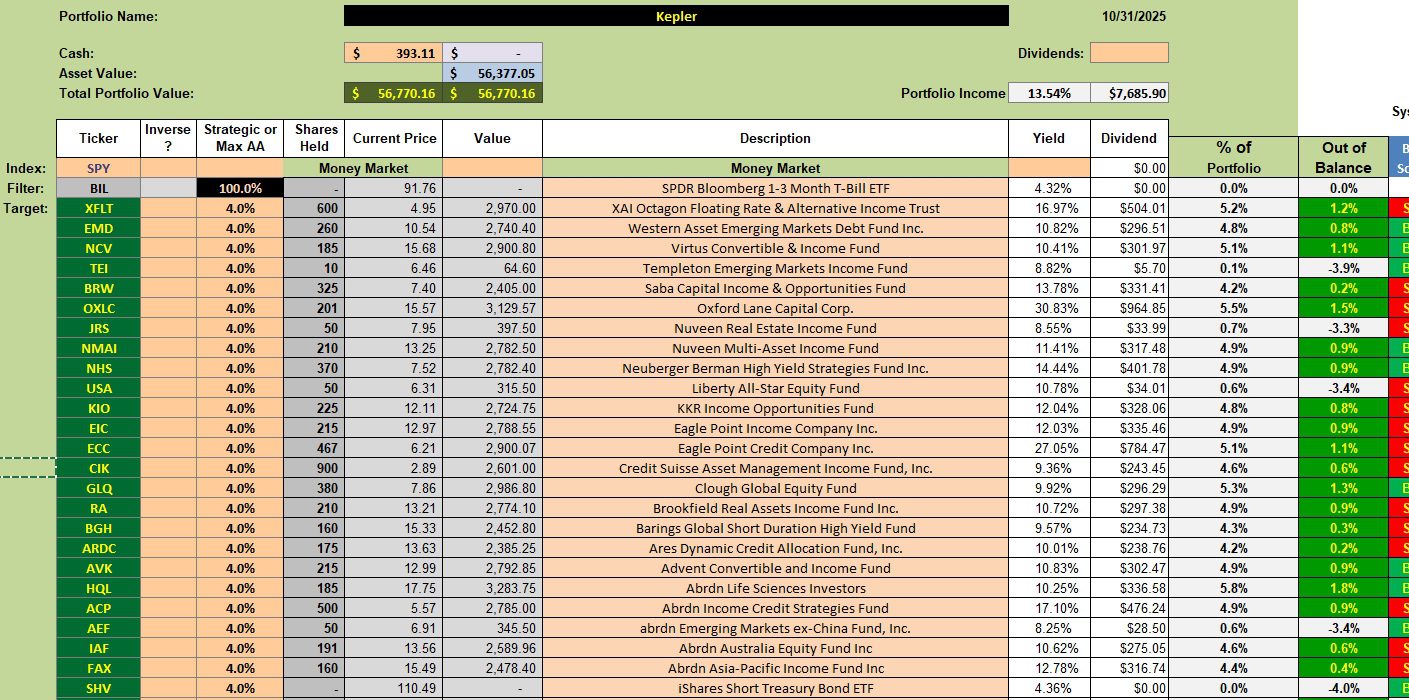Select the OXLC ticker cell
Image resolution: width=1409 pixels, height=700 pixels.
pyautogui.click(x=98, y=308)
